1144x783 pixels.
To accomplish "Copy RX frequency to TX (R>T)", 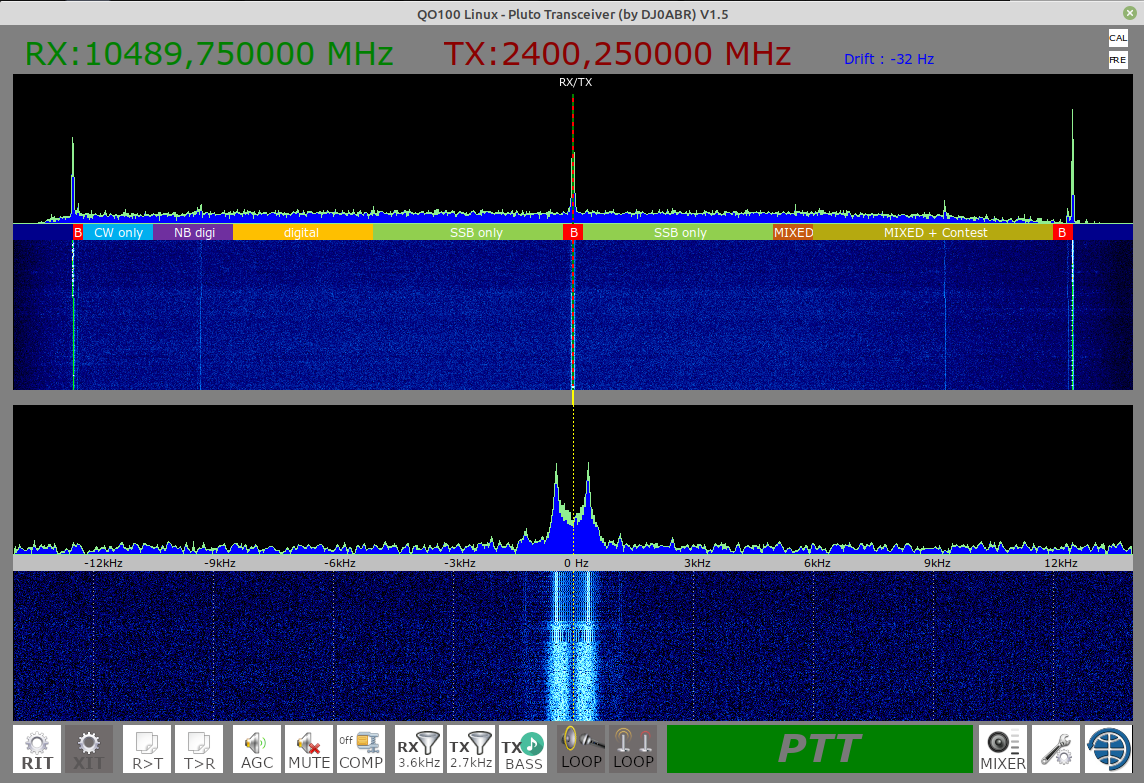I will (x=147, y=750).
